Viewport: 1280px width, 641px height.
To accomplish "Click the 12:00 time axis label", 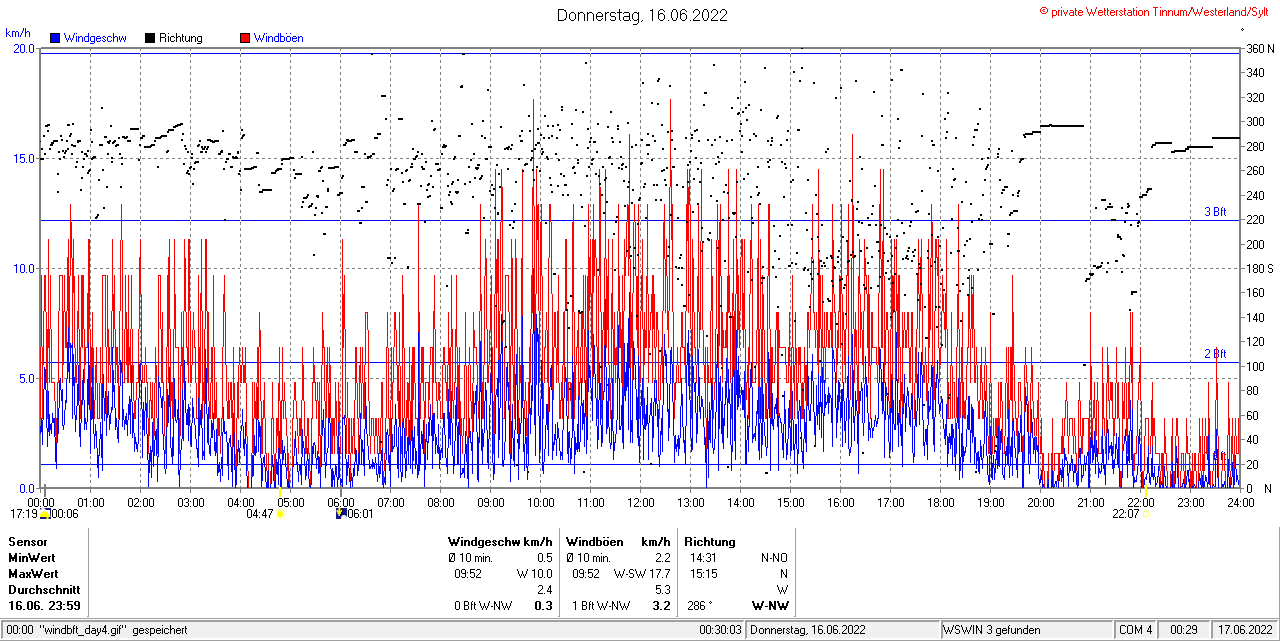I will coord(641,502).
